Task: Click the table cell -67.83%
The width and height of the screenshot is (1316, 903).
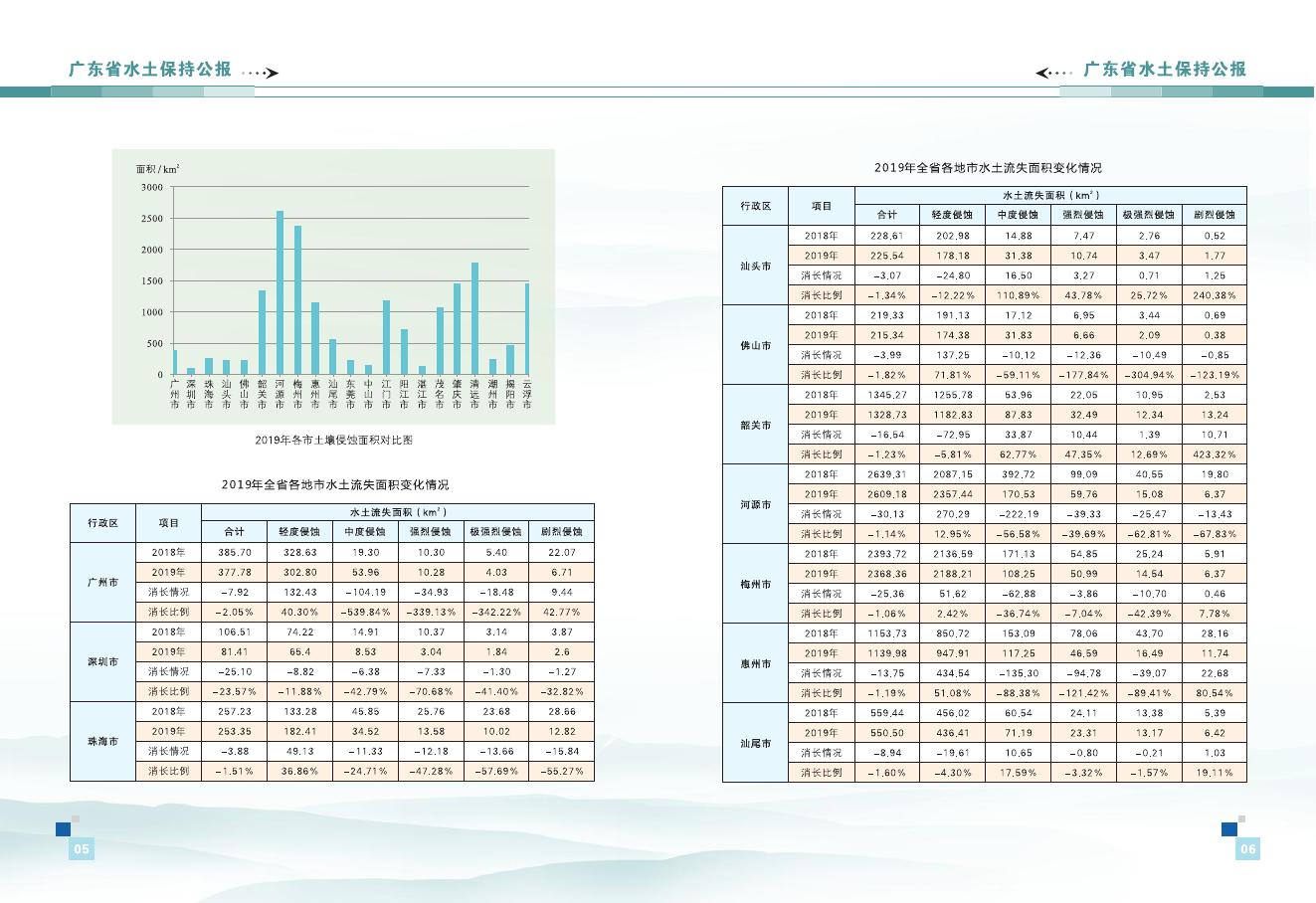Action: click(1215, 534)
